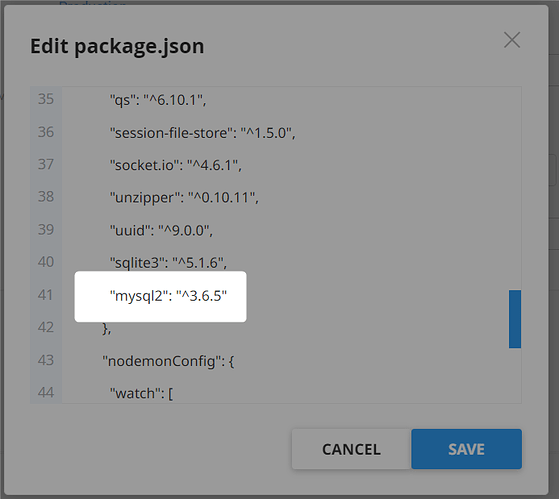Click scrollbar track above the thumb
Image resolution: width=559 pixels, height=499 pixels.
(x=515, y=188)
